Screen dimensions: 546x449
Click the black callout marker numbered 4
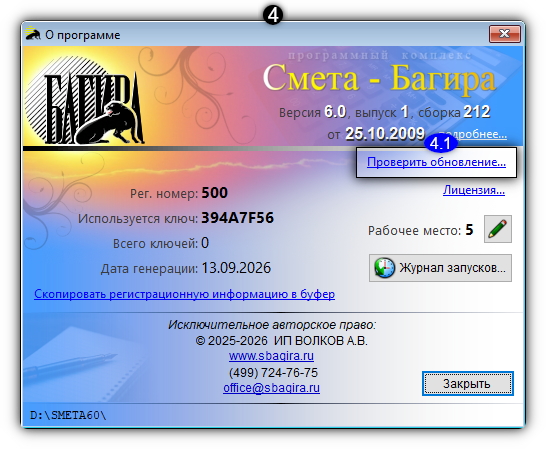(273, 15)
